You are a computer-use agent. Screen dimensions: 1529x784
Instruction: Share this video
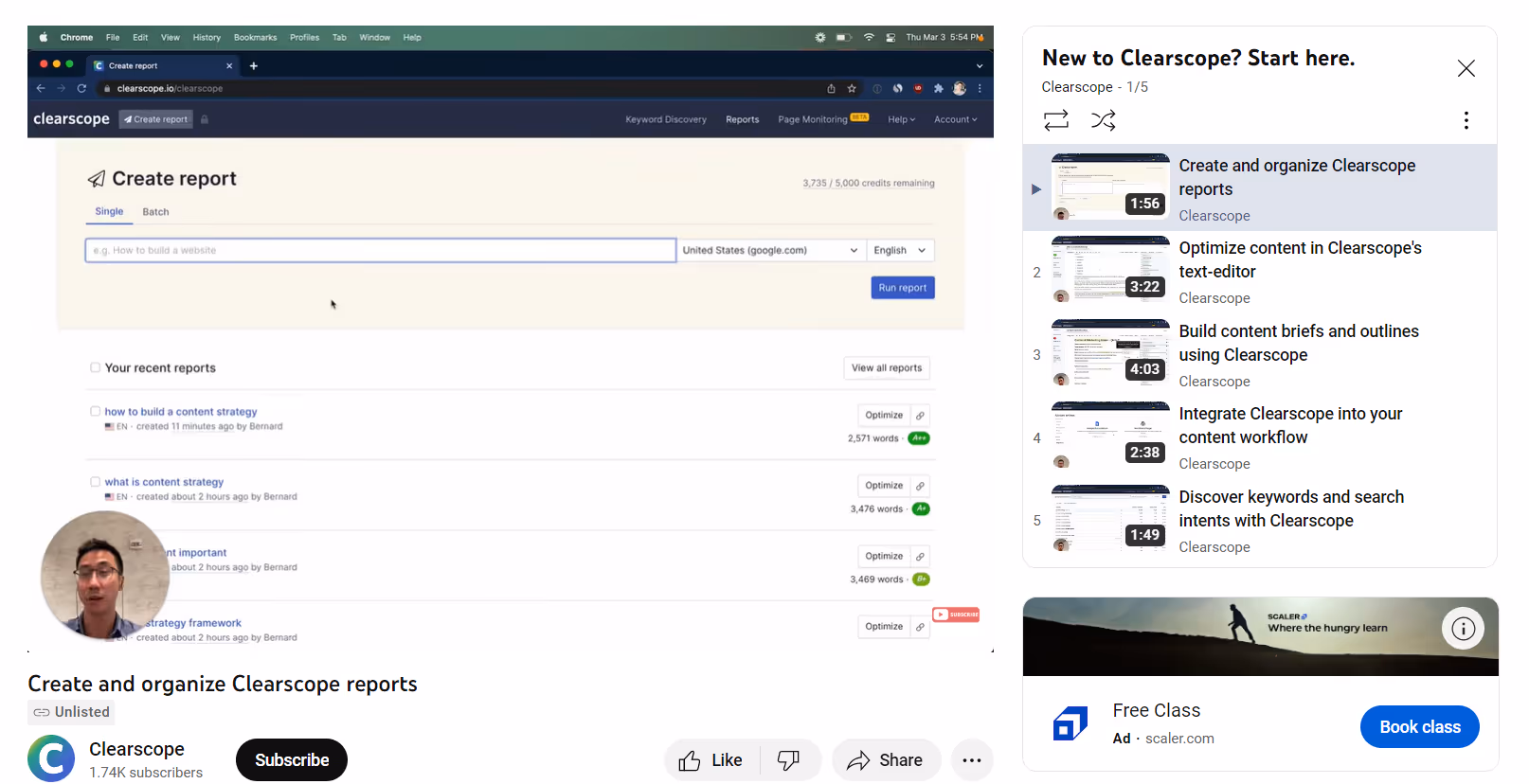click(886, 760)
